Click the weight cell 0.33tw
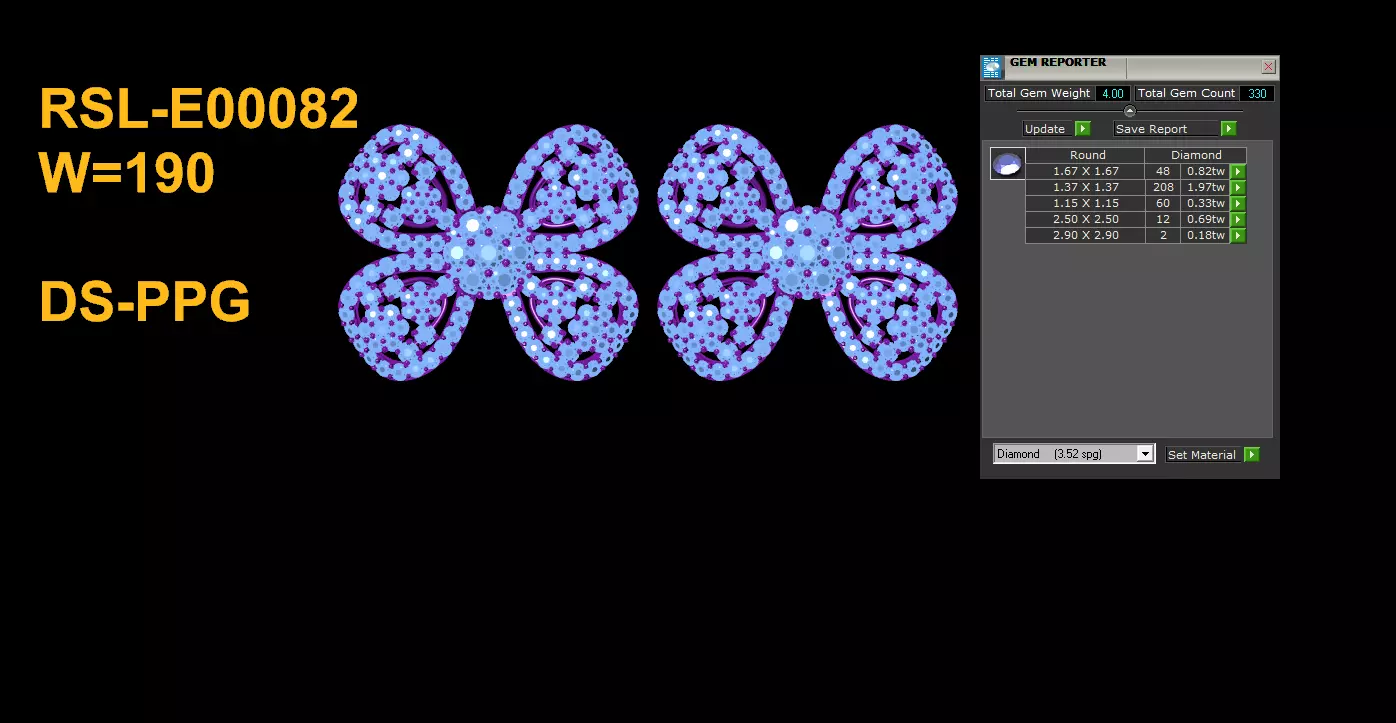Image resolution: width=1396 pixels, height=723 pixels. [1205, 204]
